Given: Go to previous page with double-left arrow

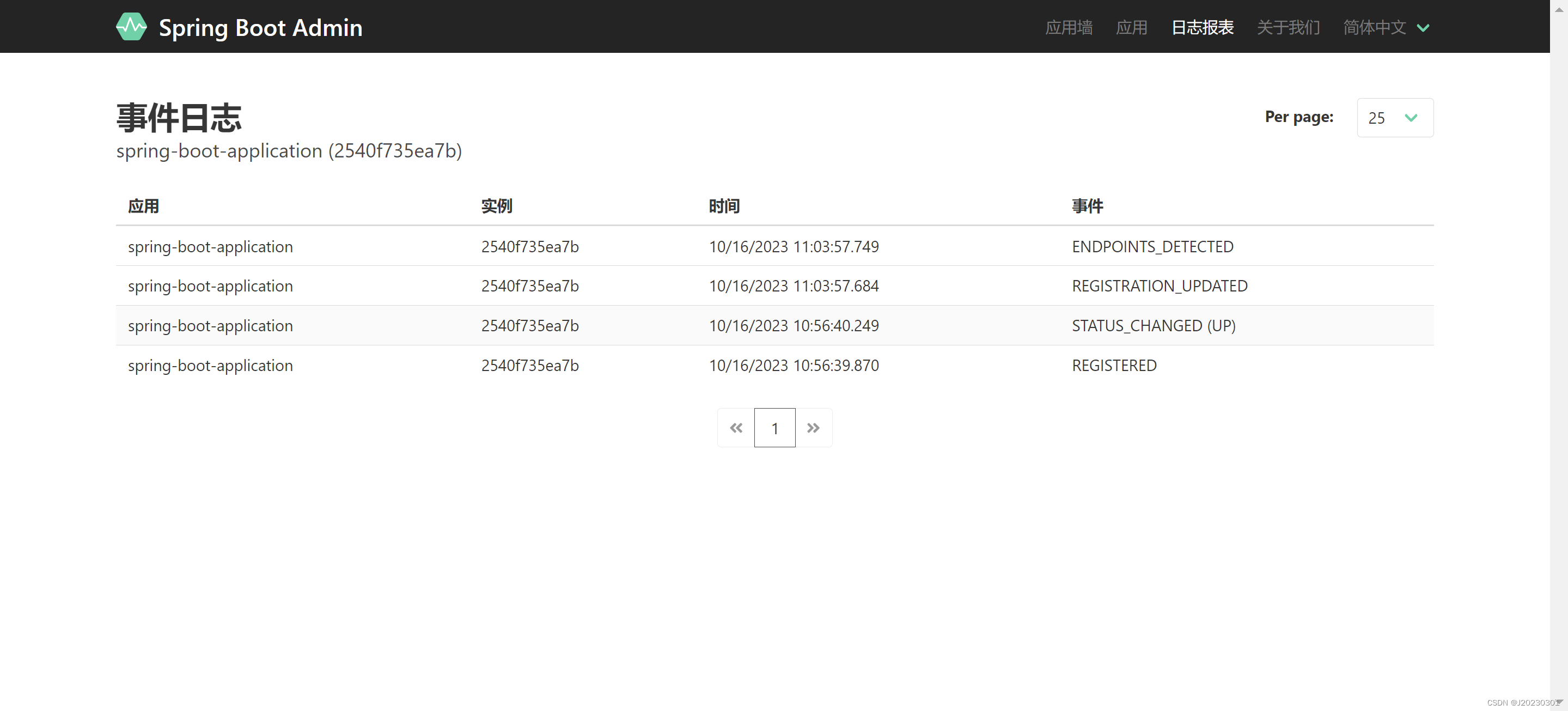Looking at the screenshot, I should coord(736,428).
